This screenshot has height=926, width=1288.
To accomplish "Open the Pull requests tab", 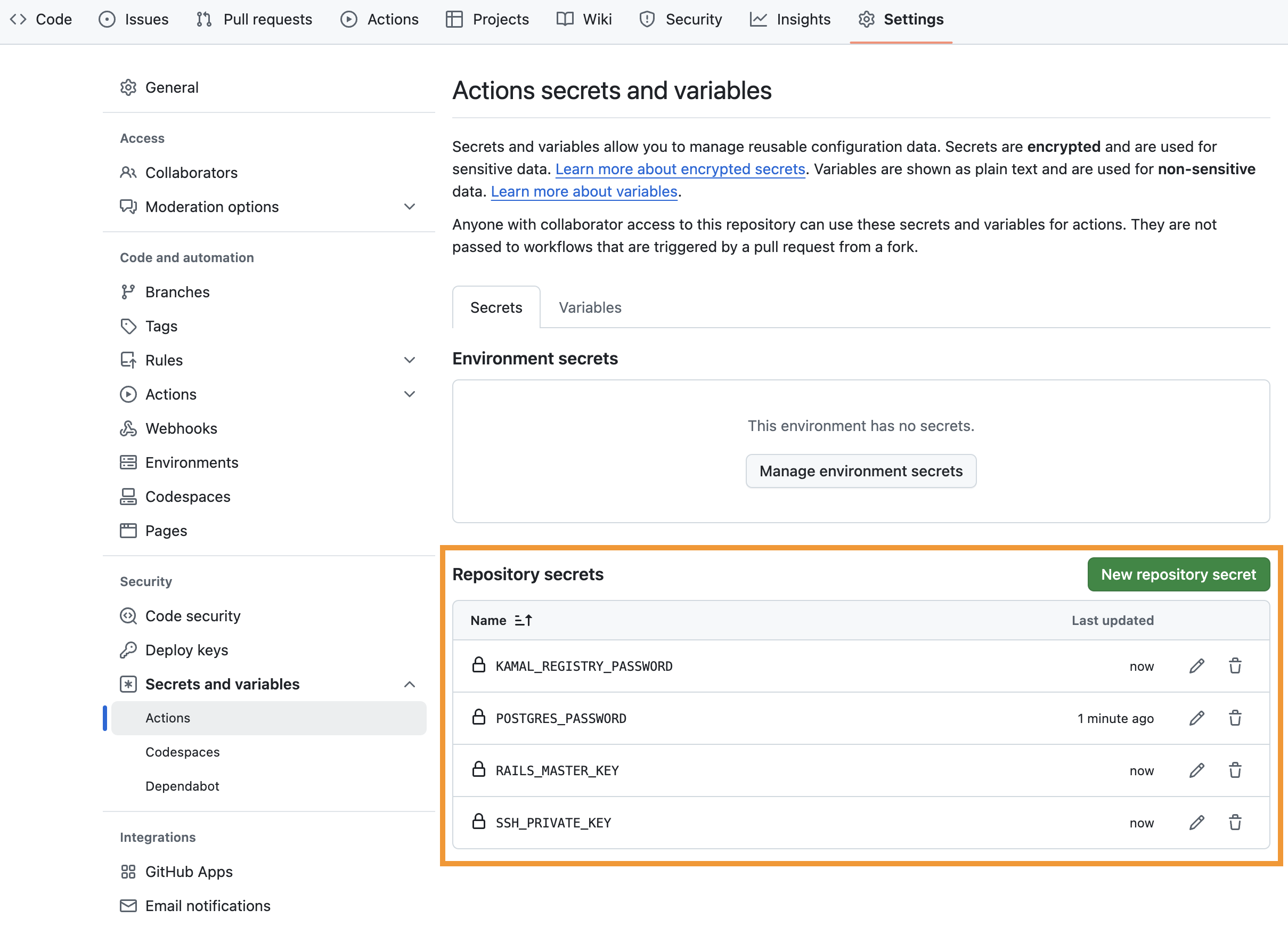I will [x=255, y=19].
